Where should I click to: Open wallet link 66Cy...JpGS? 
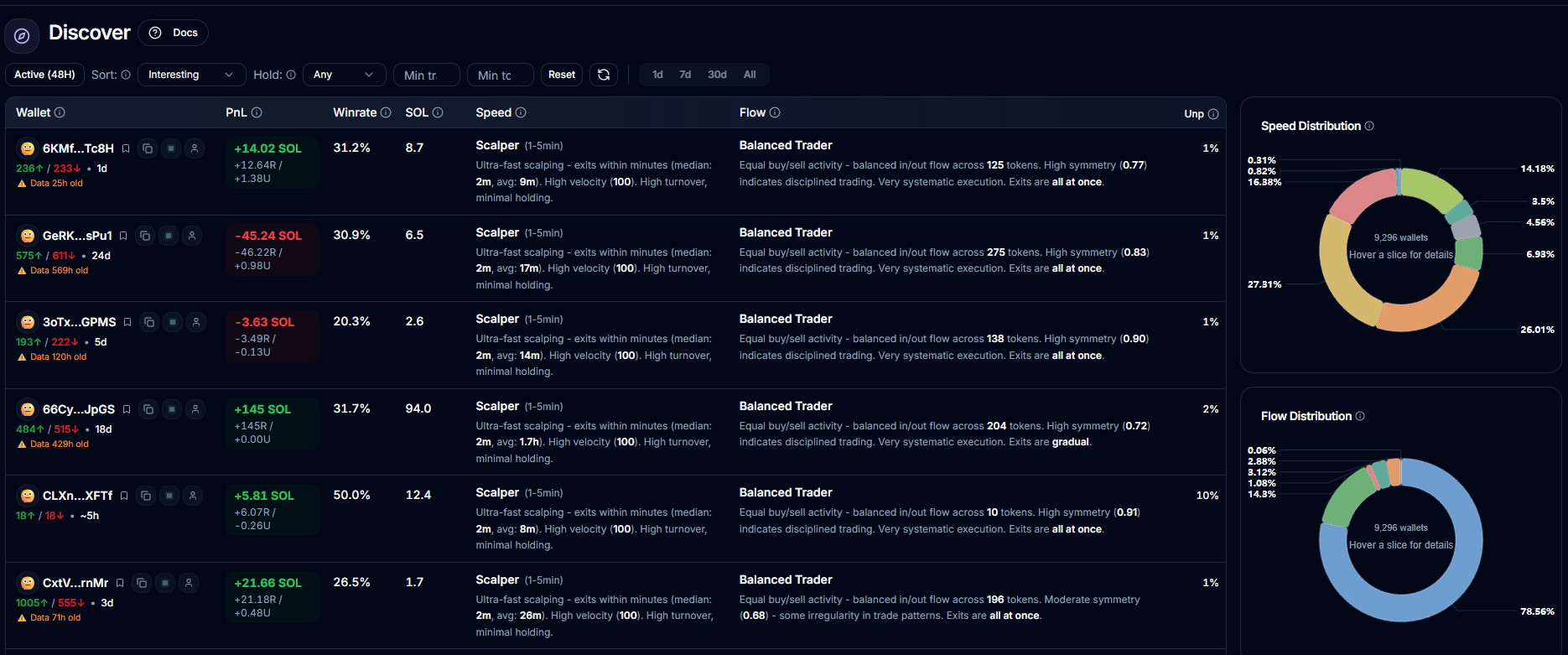pos(79,409)
